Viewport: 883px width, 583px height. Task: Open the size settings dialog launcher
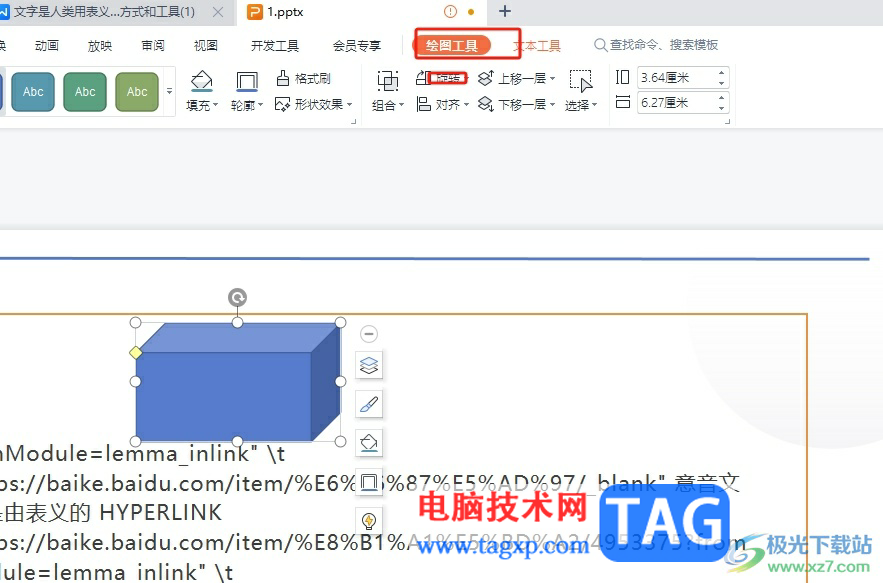click(728, 121)
